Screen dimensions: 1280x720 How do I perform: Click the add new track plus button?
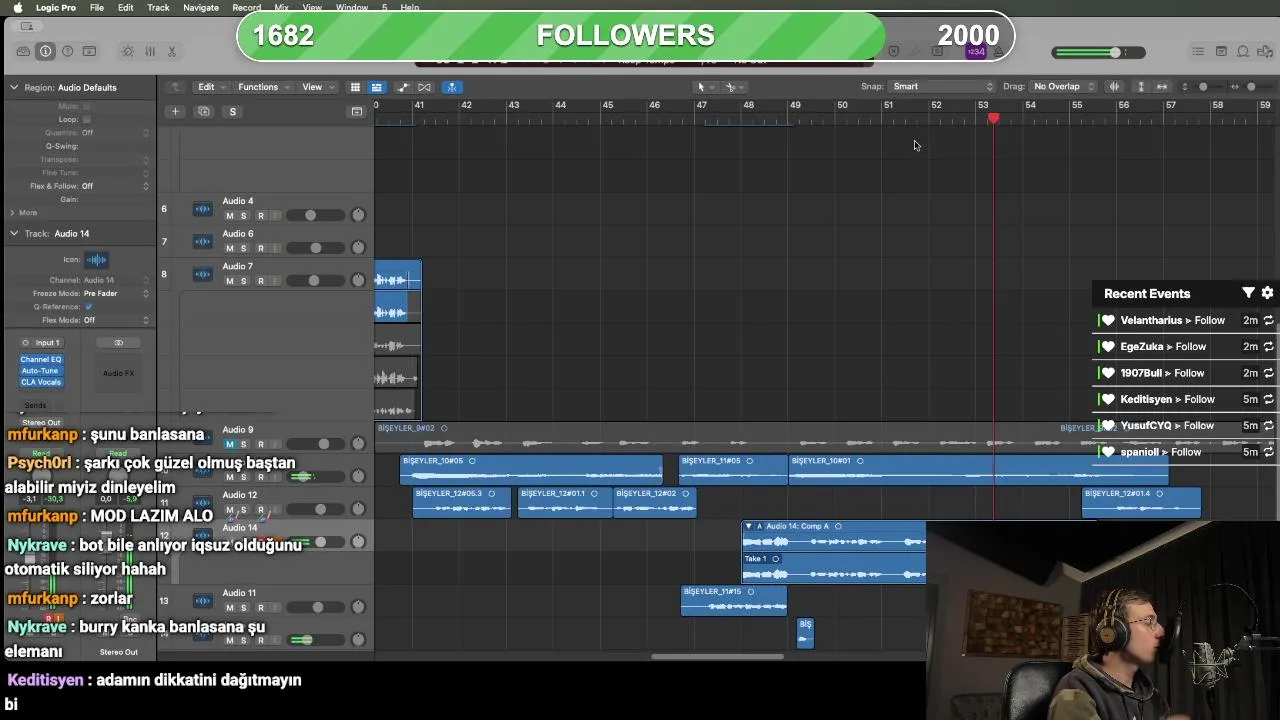click(x=175, y=111)
